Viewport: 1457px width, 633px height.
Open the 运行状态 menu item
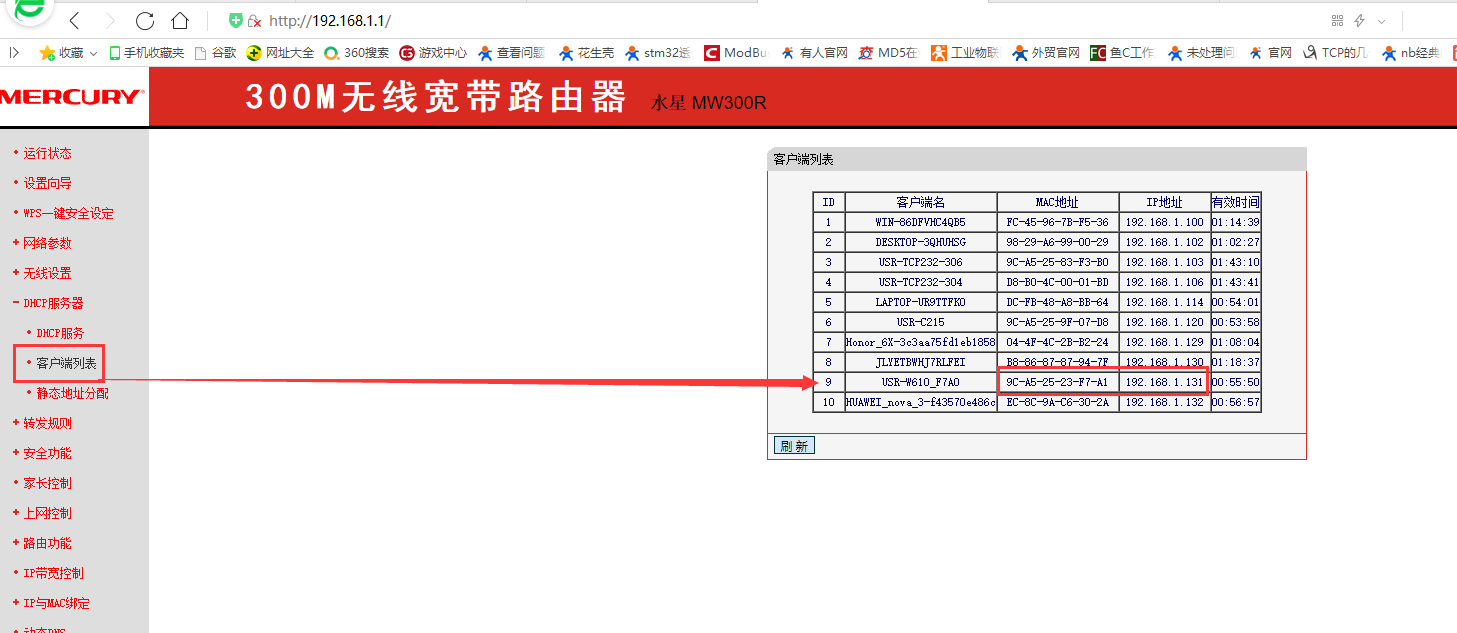tap(47, 153)
